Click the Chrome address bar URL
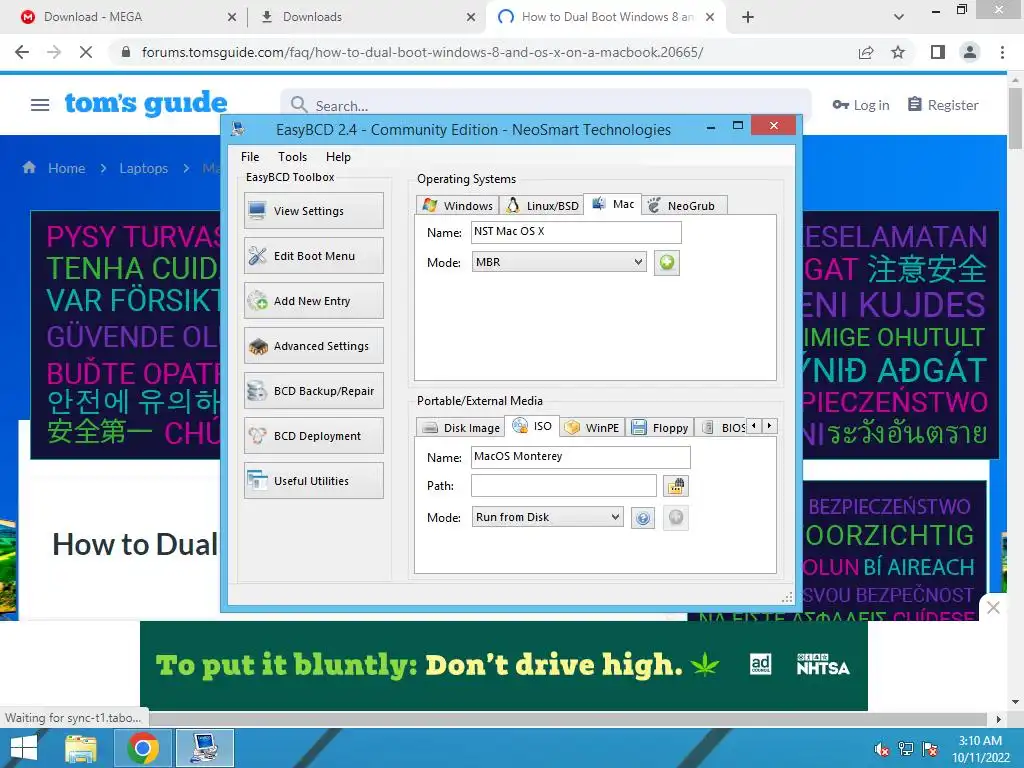This screenshot has height=768, width=1024. [423, 52]
